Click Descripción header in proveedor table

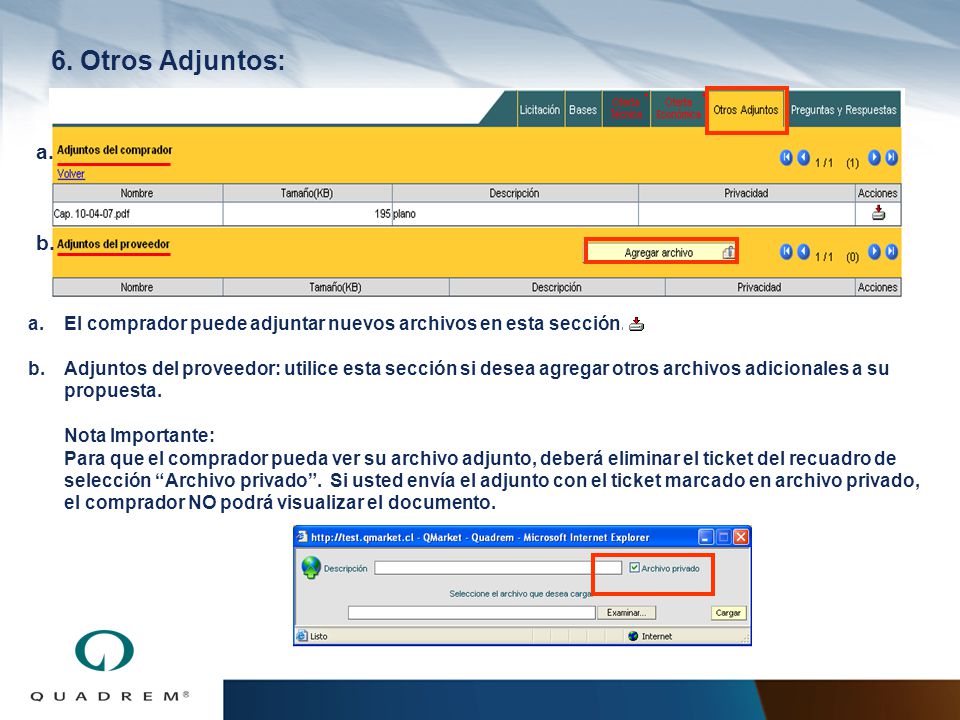point(557,287)
